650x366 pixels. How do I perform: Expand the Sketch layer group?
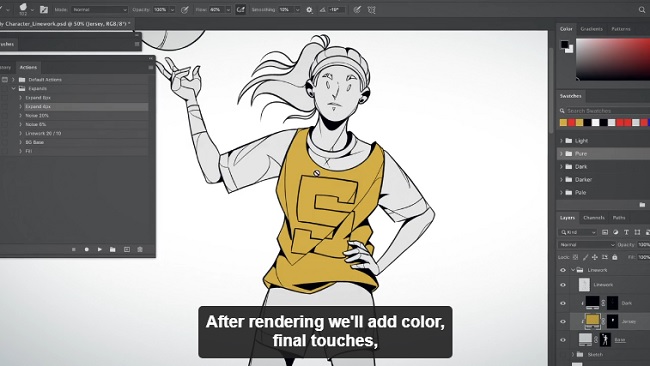coord(573,355)
